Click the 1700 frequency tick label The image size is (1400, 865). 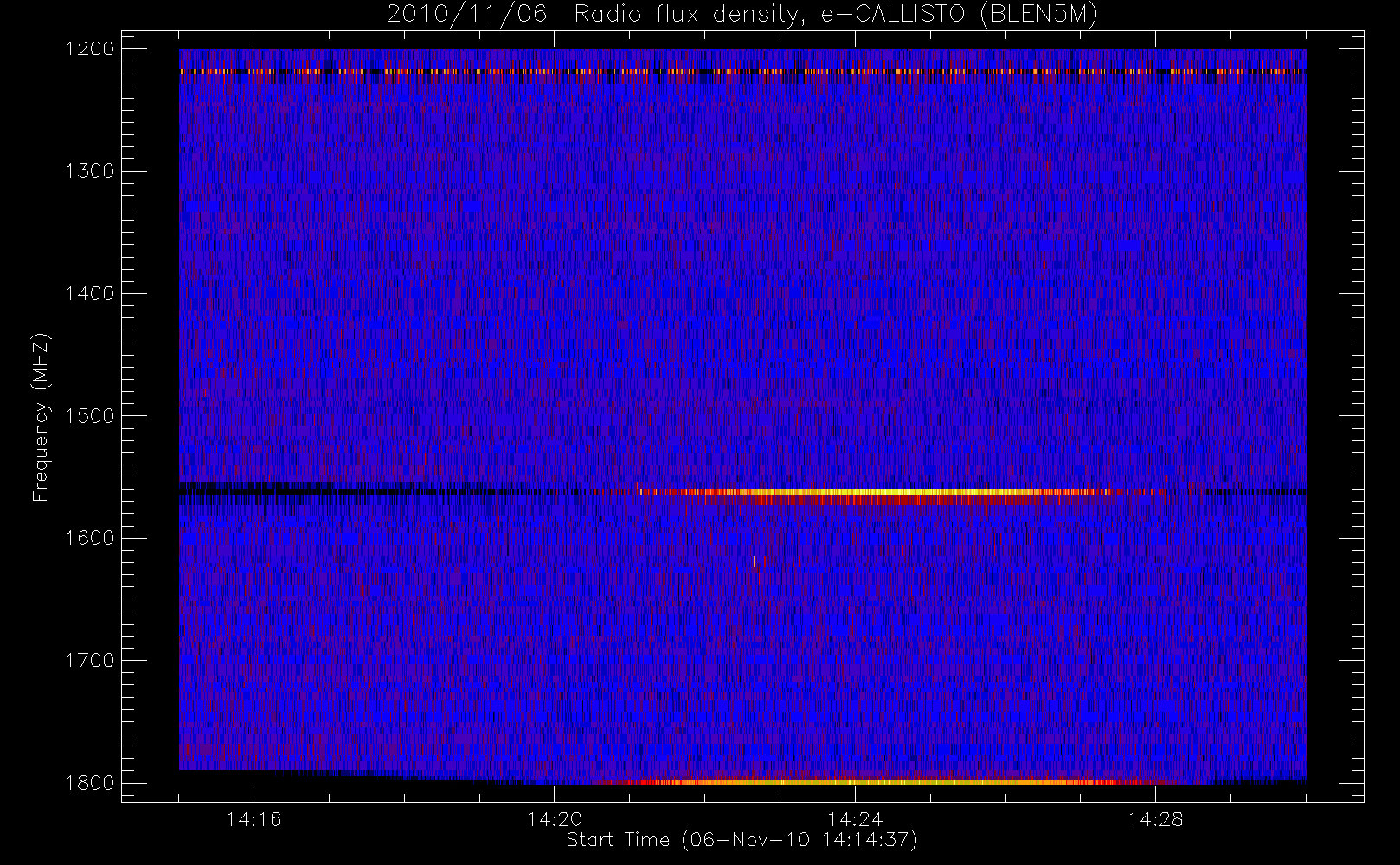click(x=90, y=660)
